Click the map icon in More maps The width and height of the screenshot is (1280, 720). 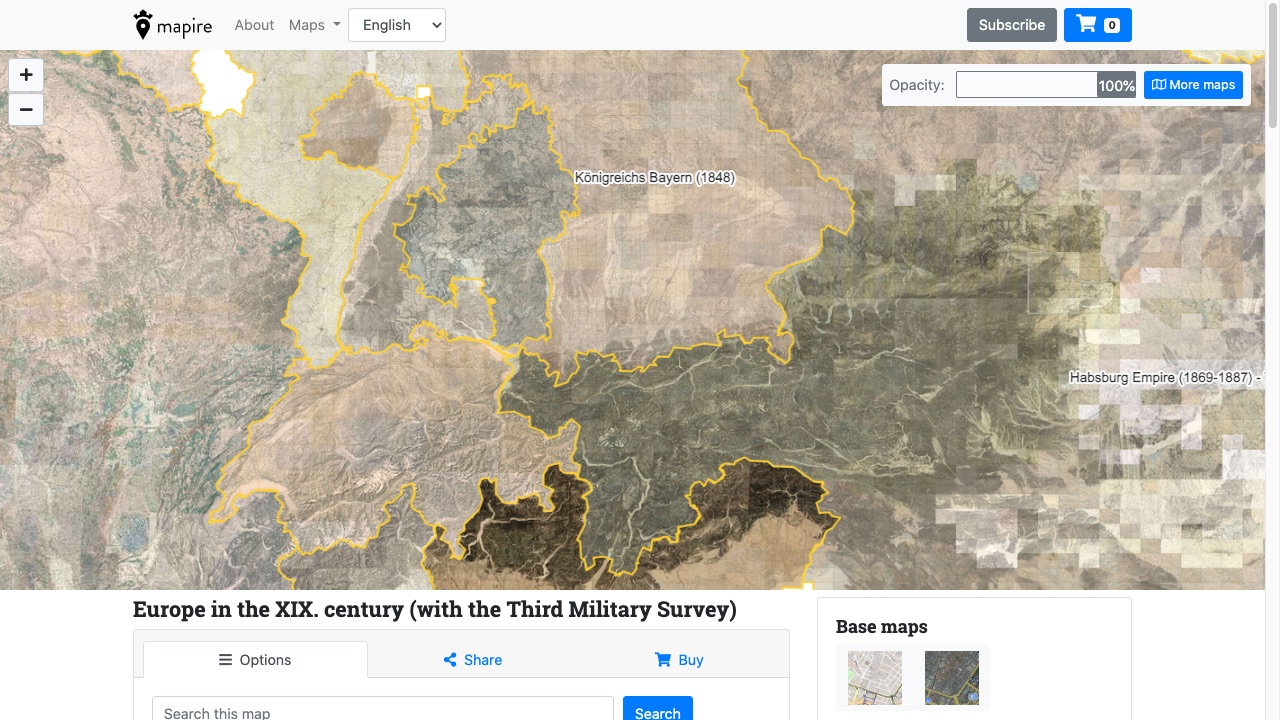pos(1158,85)
